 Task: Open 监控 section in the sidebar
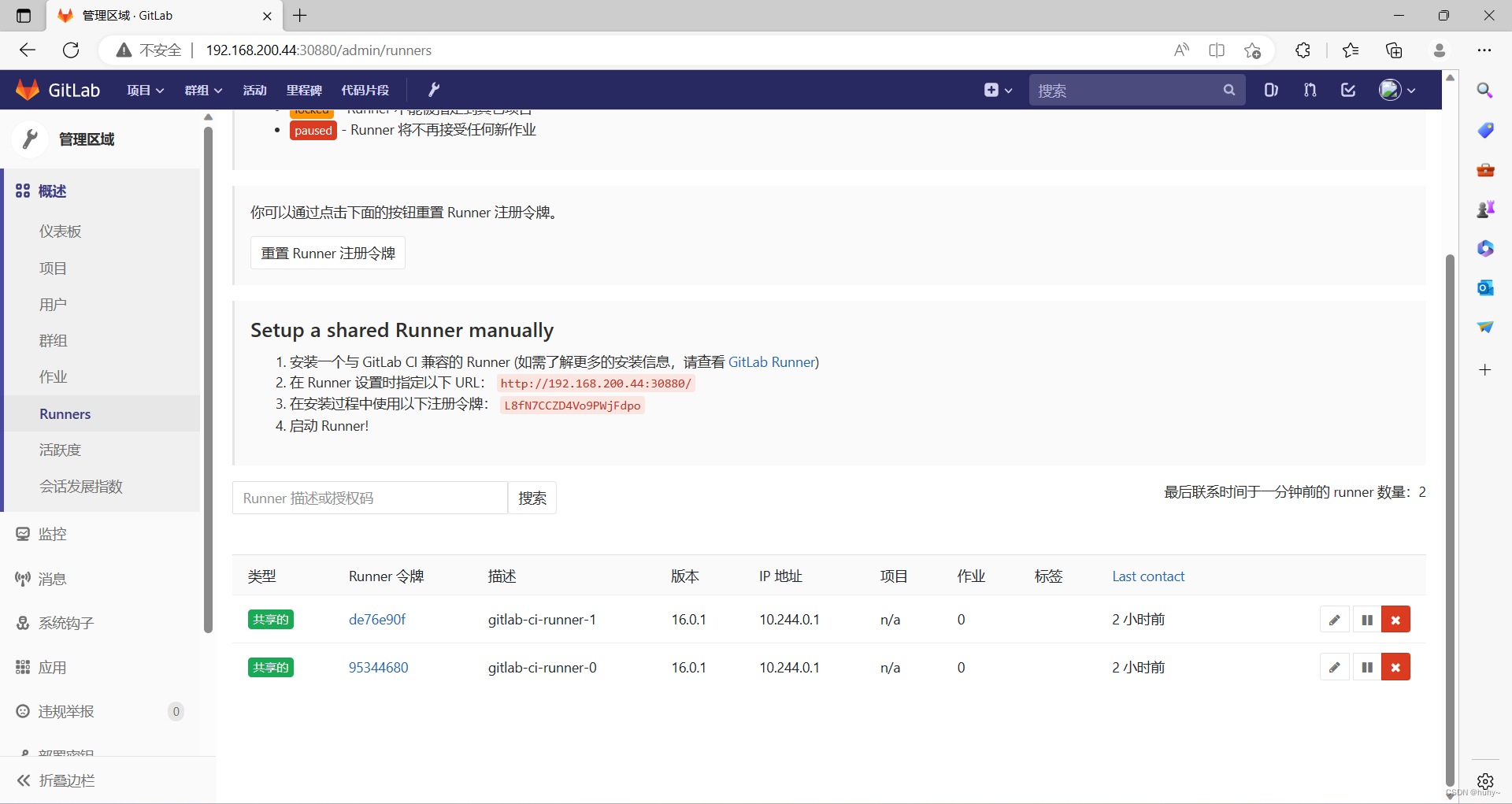[x=52, y=534]
